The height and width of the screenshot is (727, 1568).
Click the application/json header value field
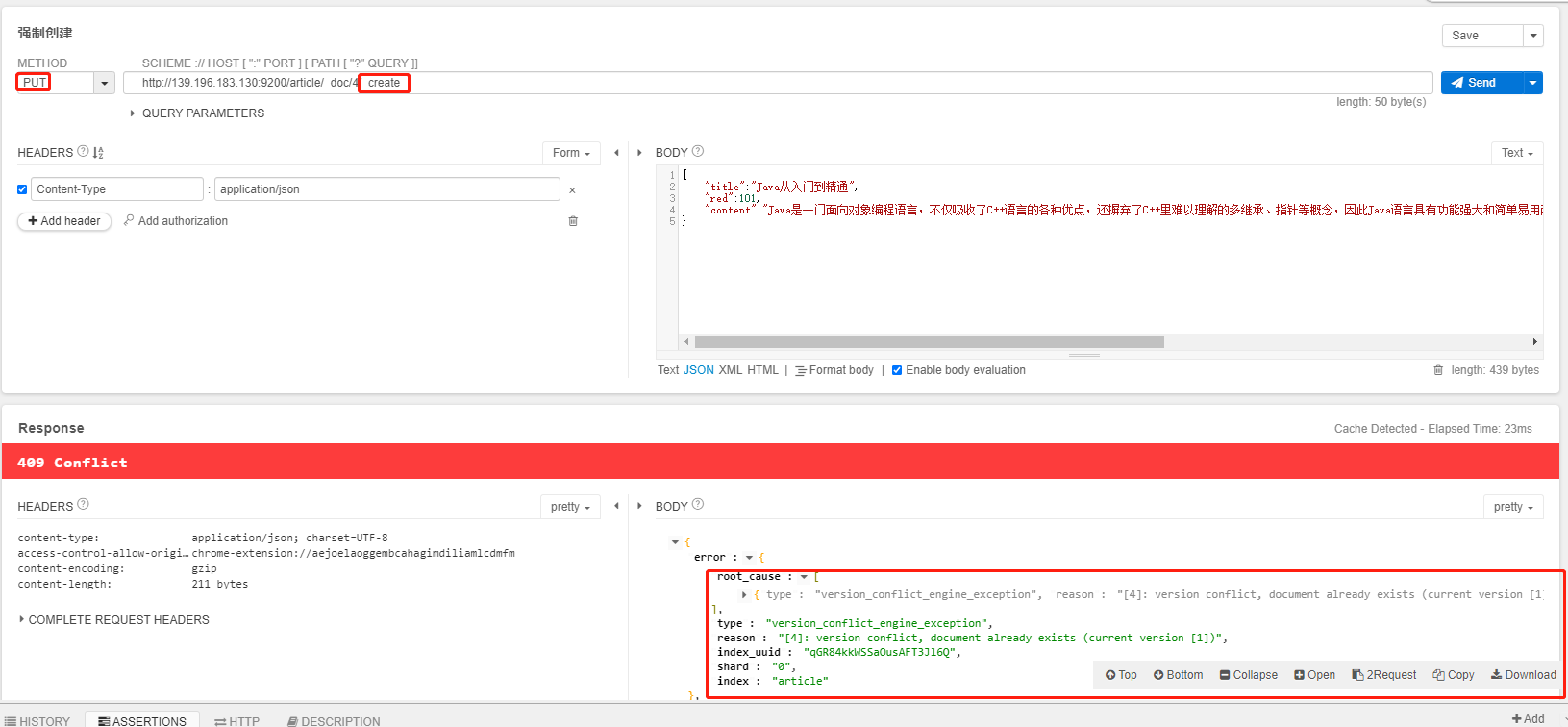tap(387, 189)
